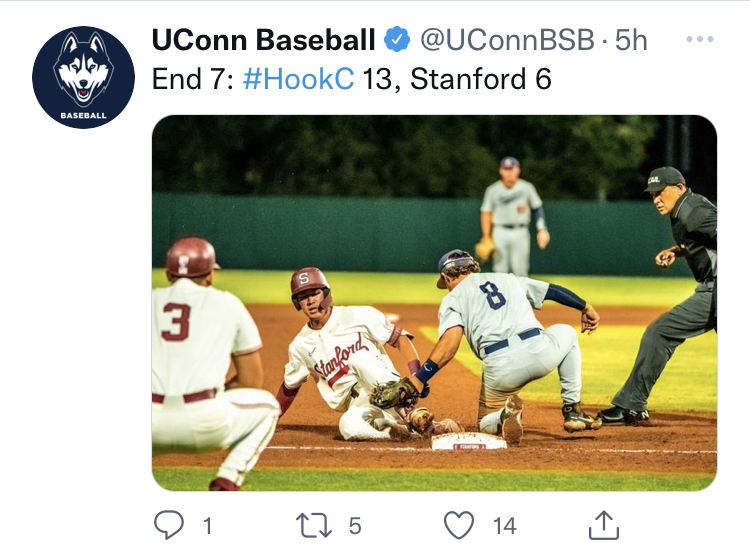Click the blue verified badge
The height and width of the screenshot is (550, 750).
(x=397, y=41)
